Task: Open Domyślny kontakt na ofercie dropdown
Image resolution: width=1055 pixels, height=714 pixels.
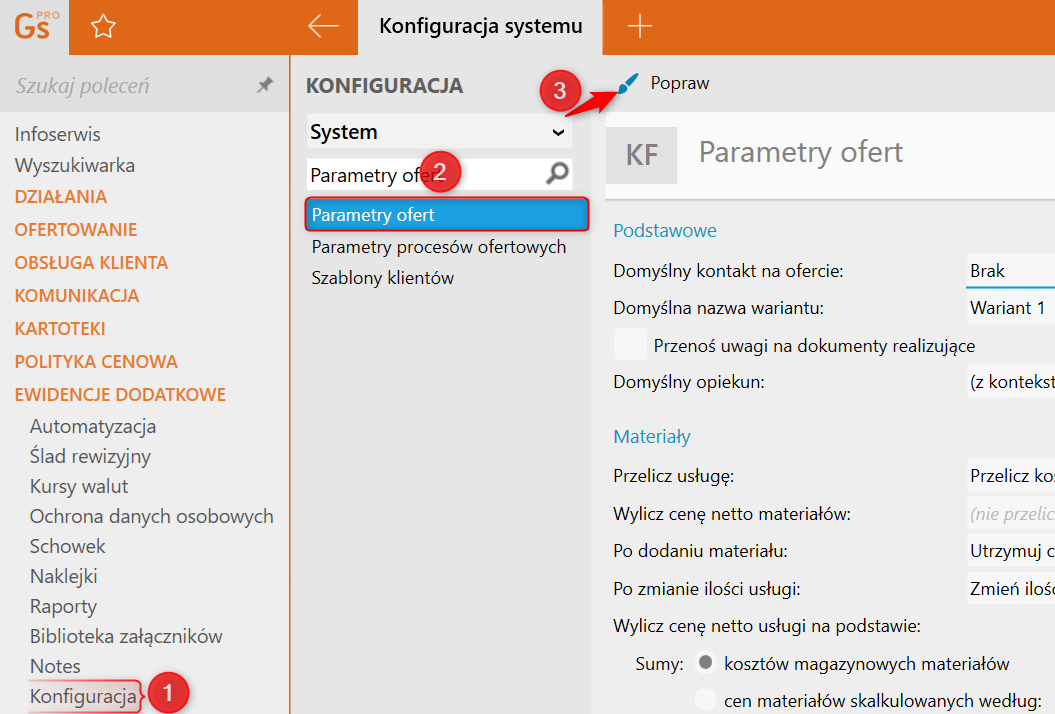Action: (1011, 271)
